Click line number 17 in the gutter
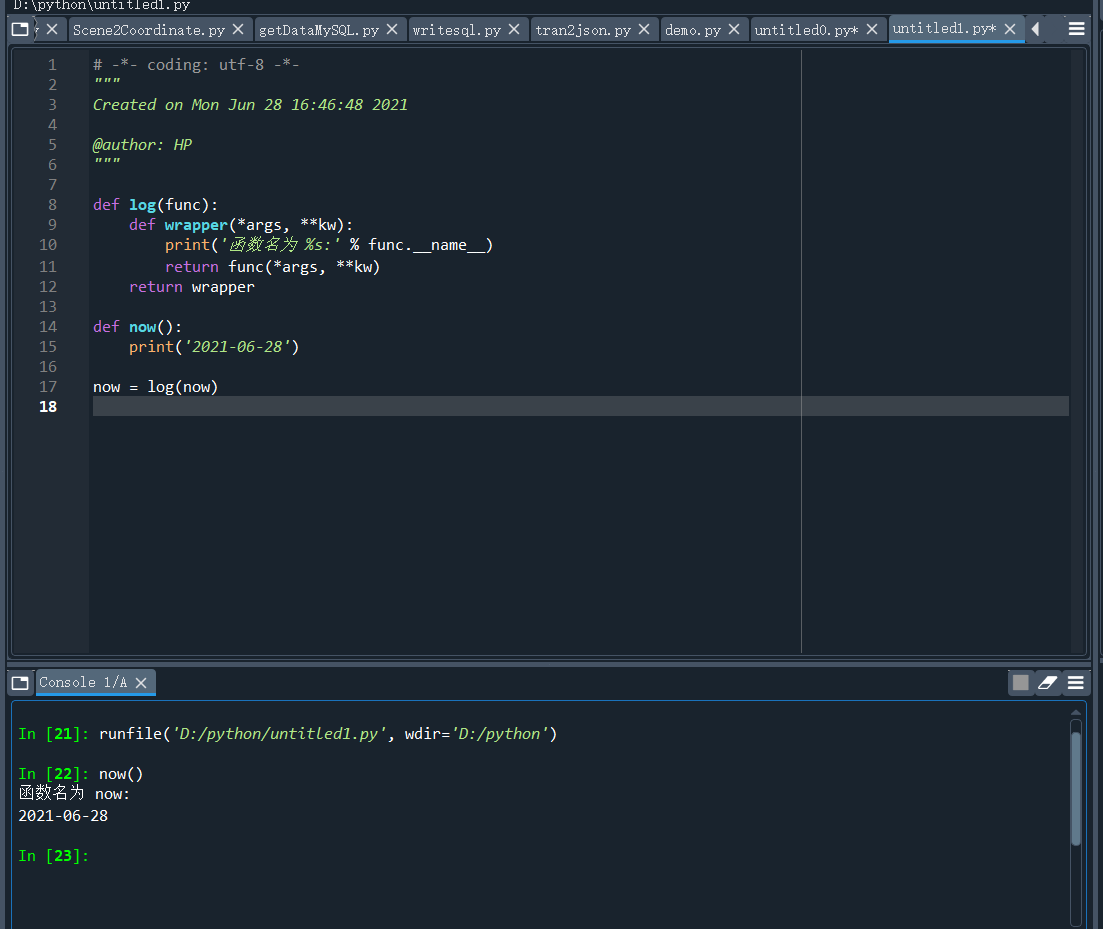Image resolution: width=1103 pixels, height=929 pixels. click(x=48, y=387)
